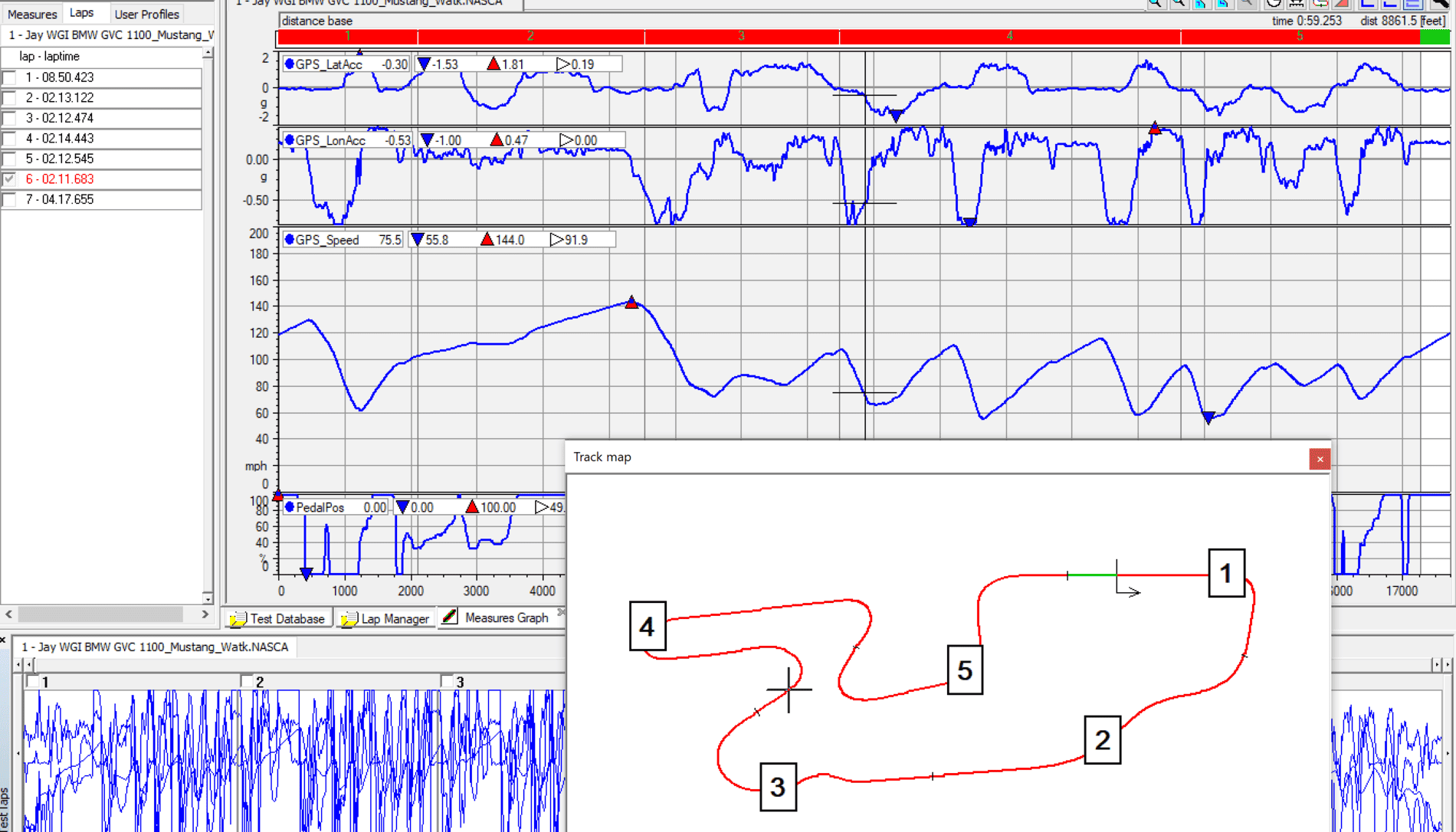The width and height of the screenshot is (1456, 832).
Task: Click the Test Database tab notepad icon
Action: (x=238, y=618)
